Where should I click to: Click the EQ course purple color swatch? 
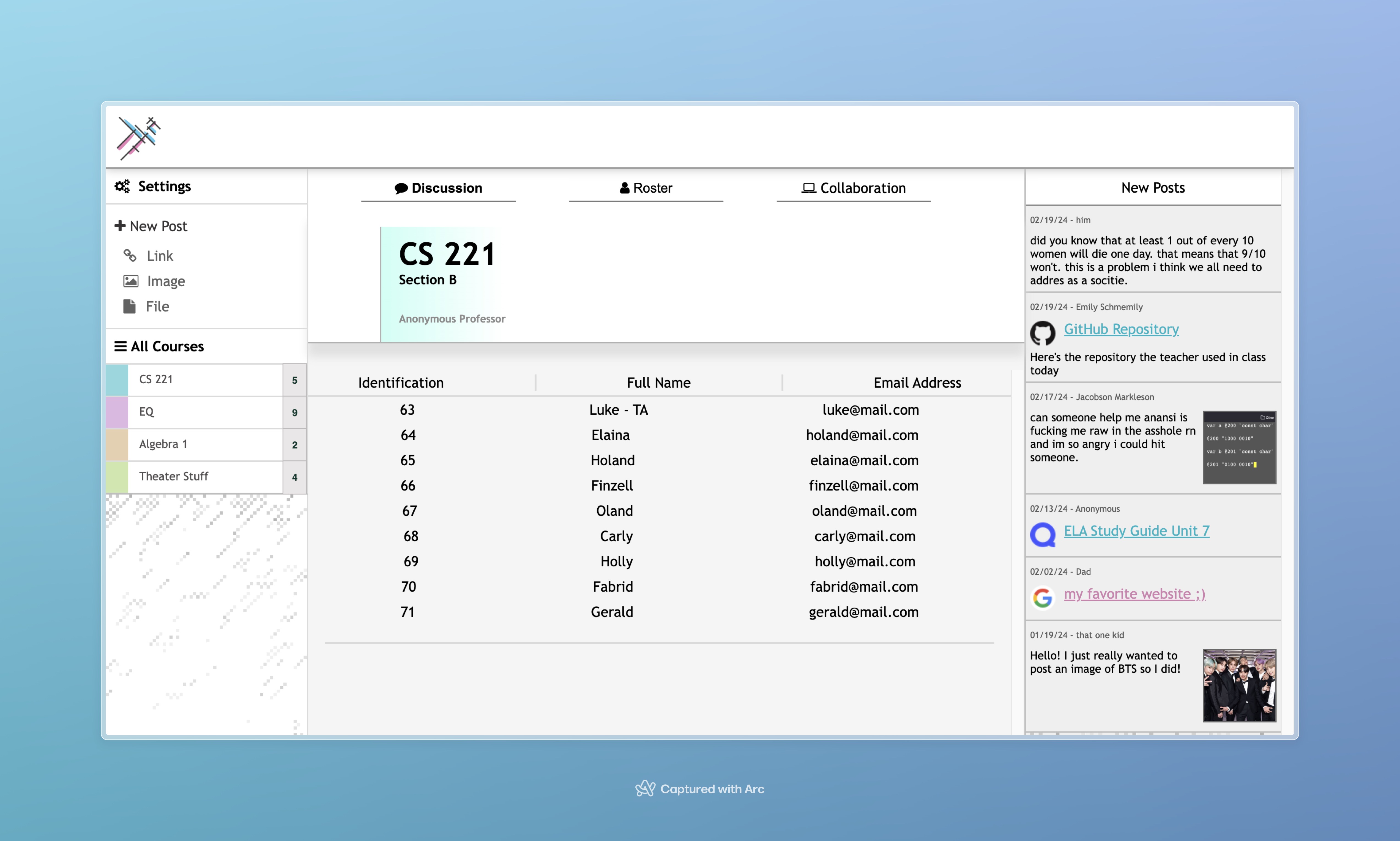(117, 412)
